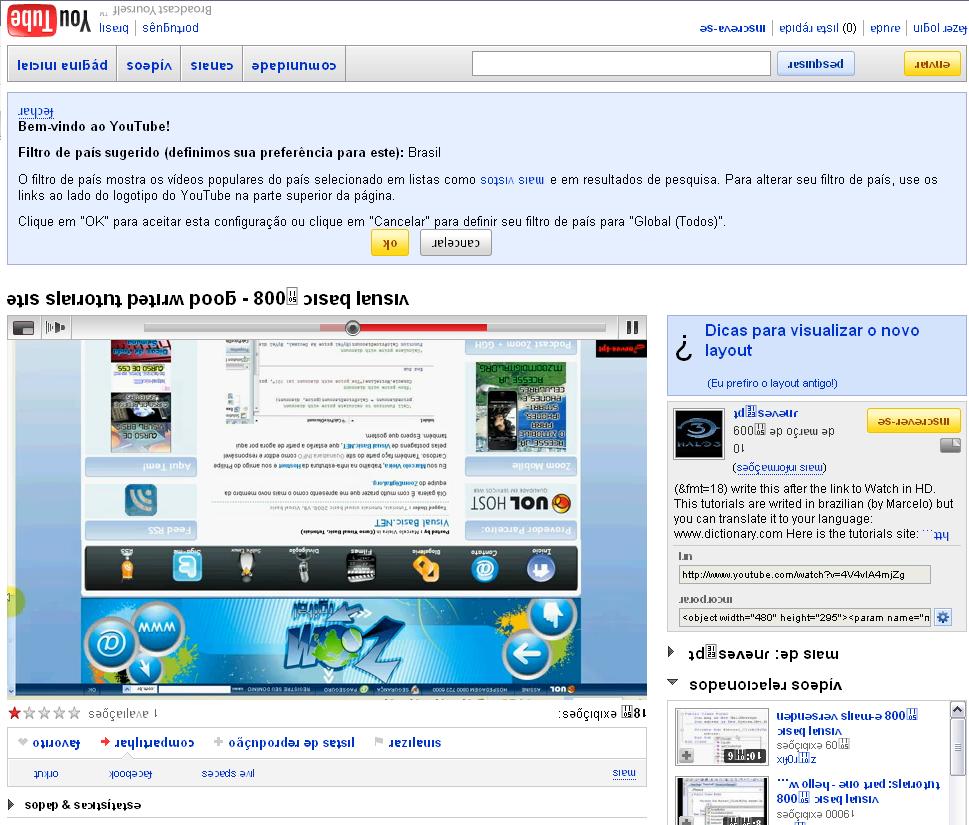
Task: Click the YouTube logo
Action: click(49, 20)
